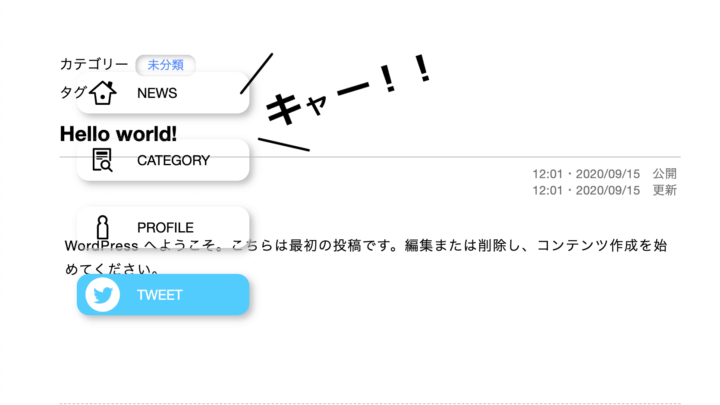Click the Twitter bird icon

(x=102, y=295)
